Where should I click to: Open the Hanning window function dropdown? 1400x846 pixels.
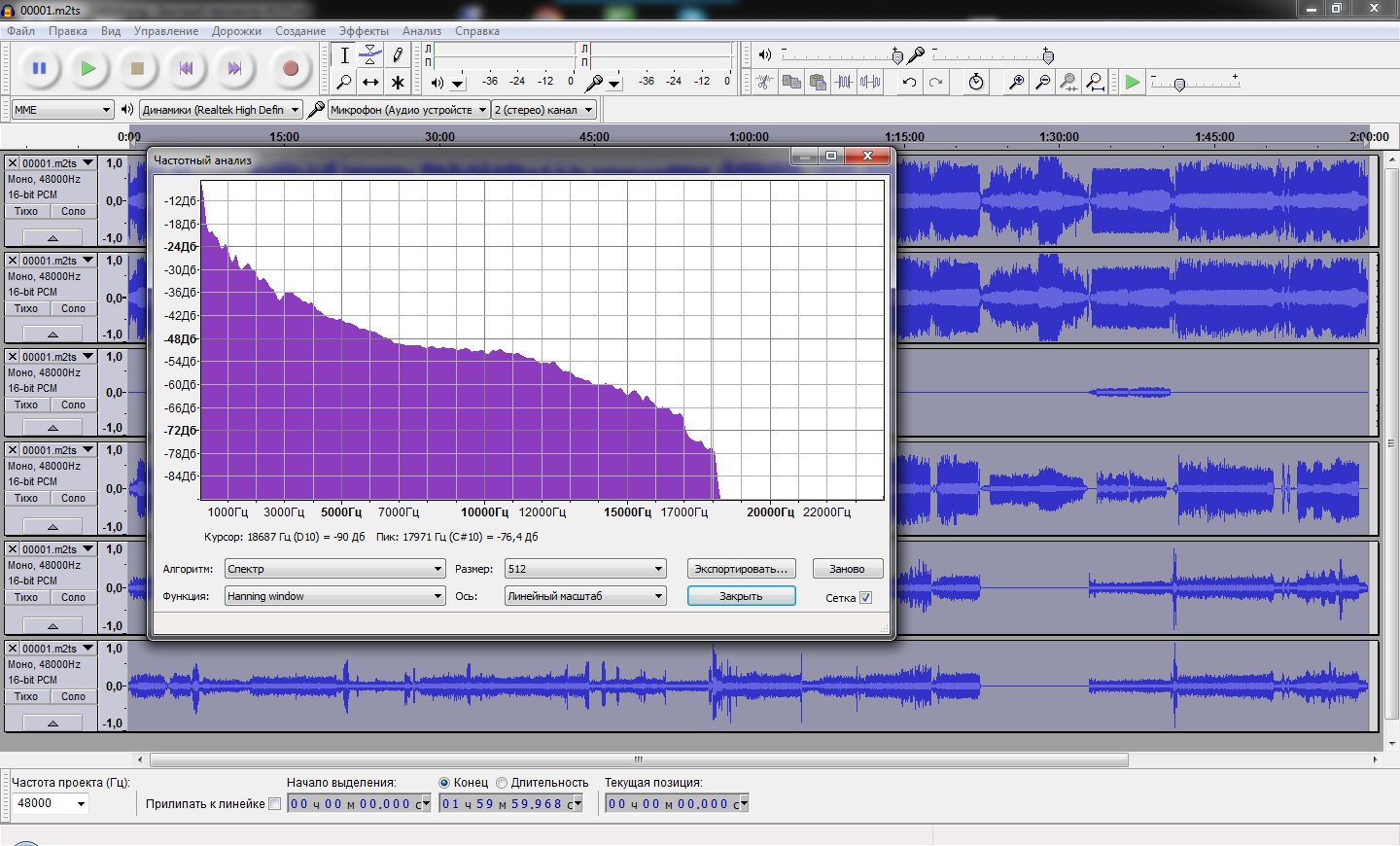click(x=335, y=596)
